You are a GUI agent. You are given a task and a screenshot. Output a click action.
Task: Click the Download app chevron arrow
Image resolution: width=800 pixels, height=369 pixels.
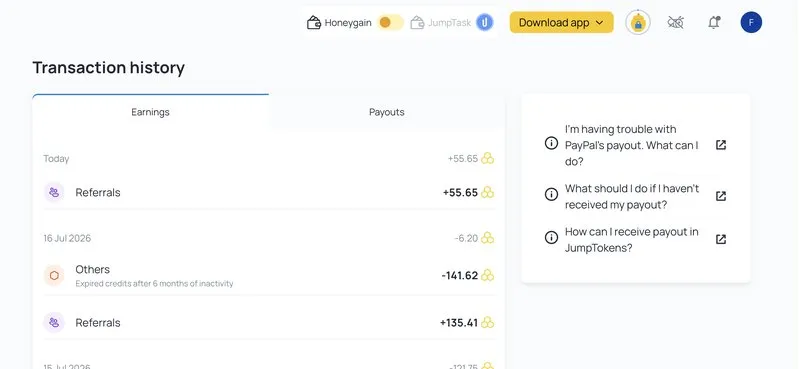[599, 22]
